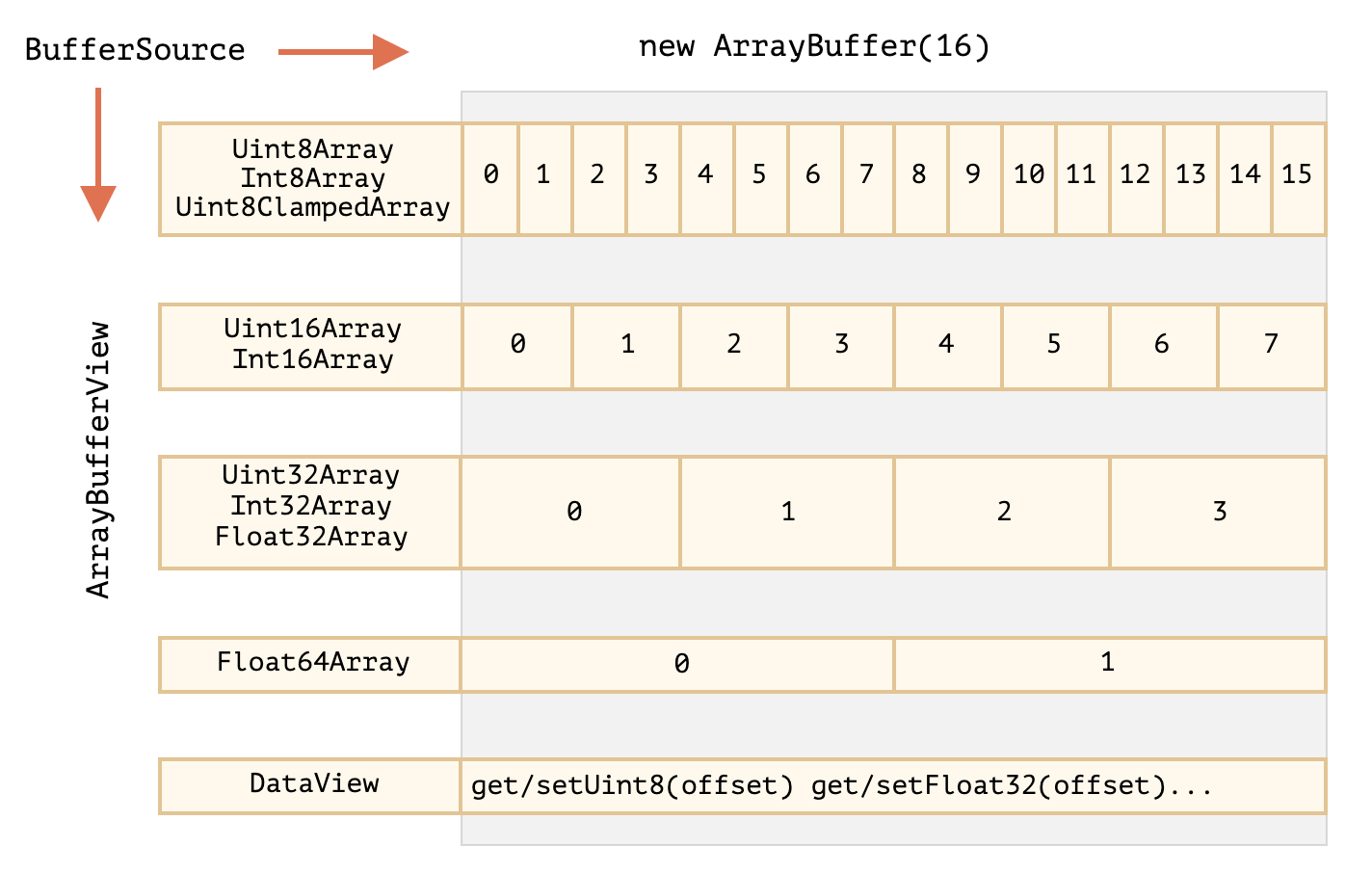The width and height of the screenshot is (1372, 873).
Task: Select cell 7 in Uint16Array row
Action: 1272,347
